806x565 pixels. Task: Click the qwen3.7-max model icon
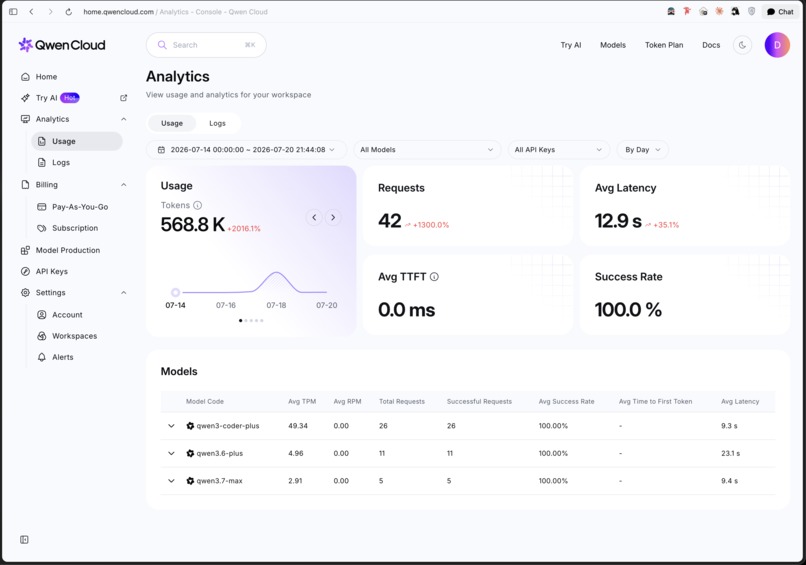point(190,481)
